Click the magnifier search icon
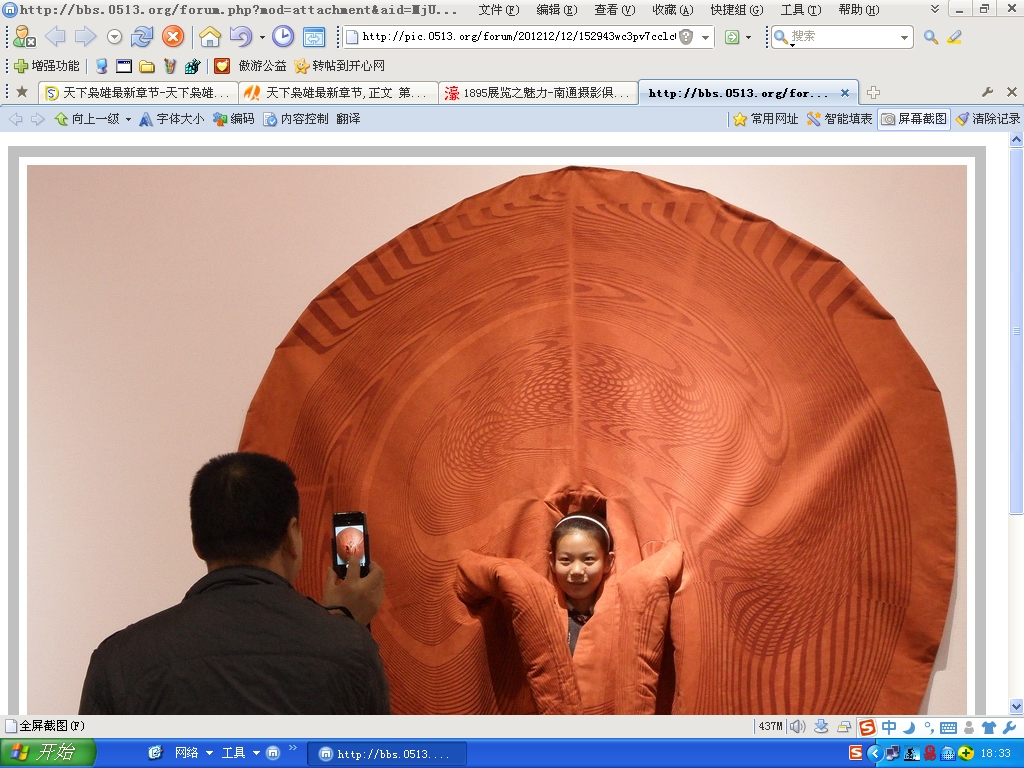 click(931, 37)
